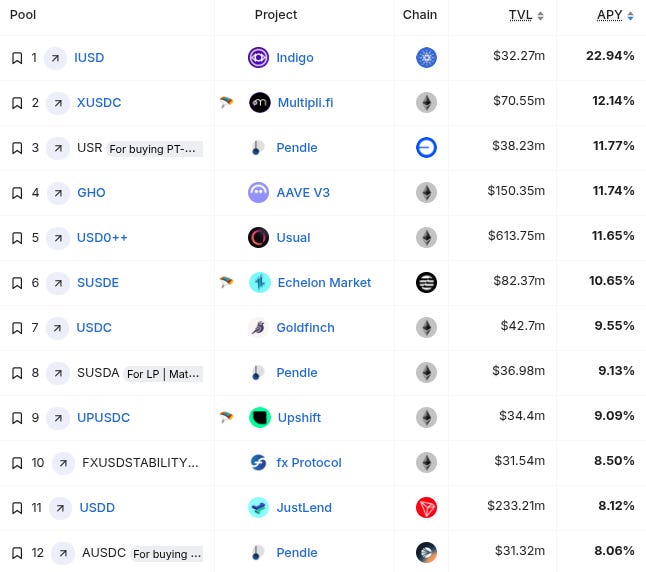Open external link arrow for FXUSDSTABILITY
The width and height of the screenshot is (646, 572).
click(63, 463)
